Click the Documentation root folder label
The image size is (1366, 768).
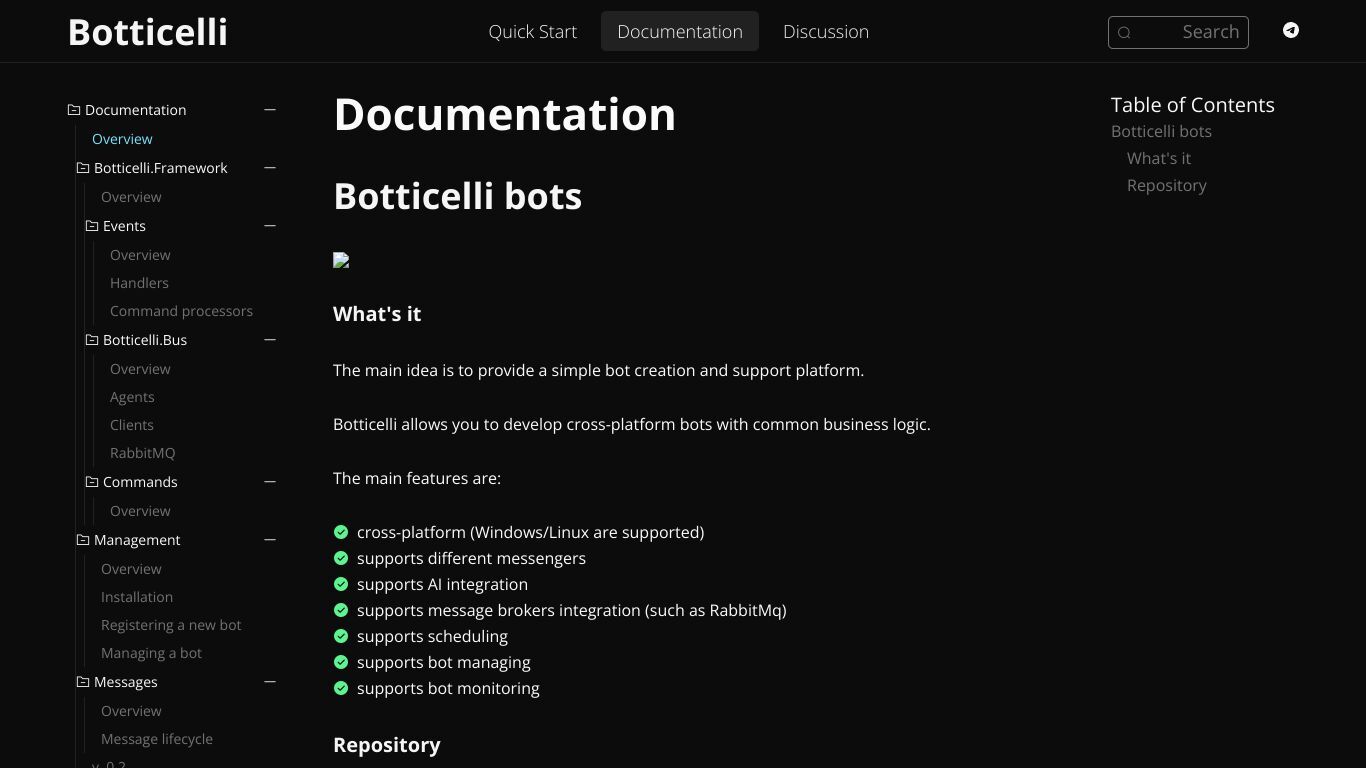[135, 110]
